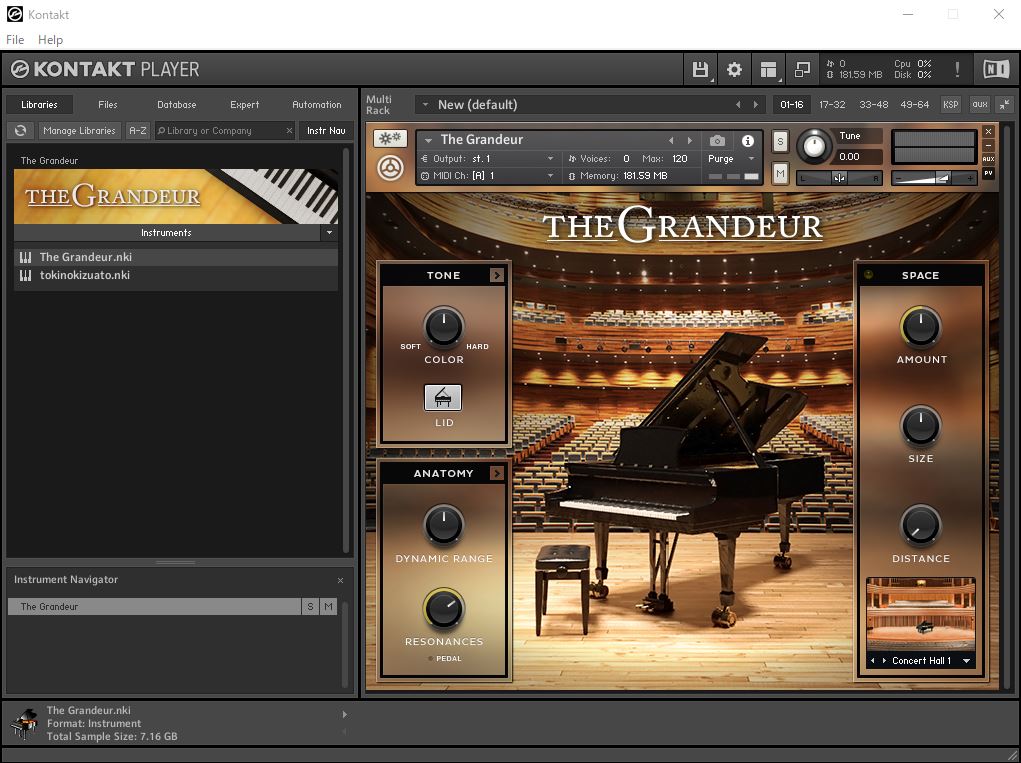Click the Tune knob
The width and height of the screenshot is (1021, 763).
pos(814,146)
